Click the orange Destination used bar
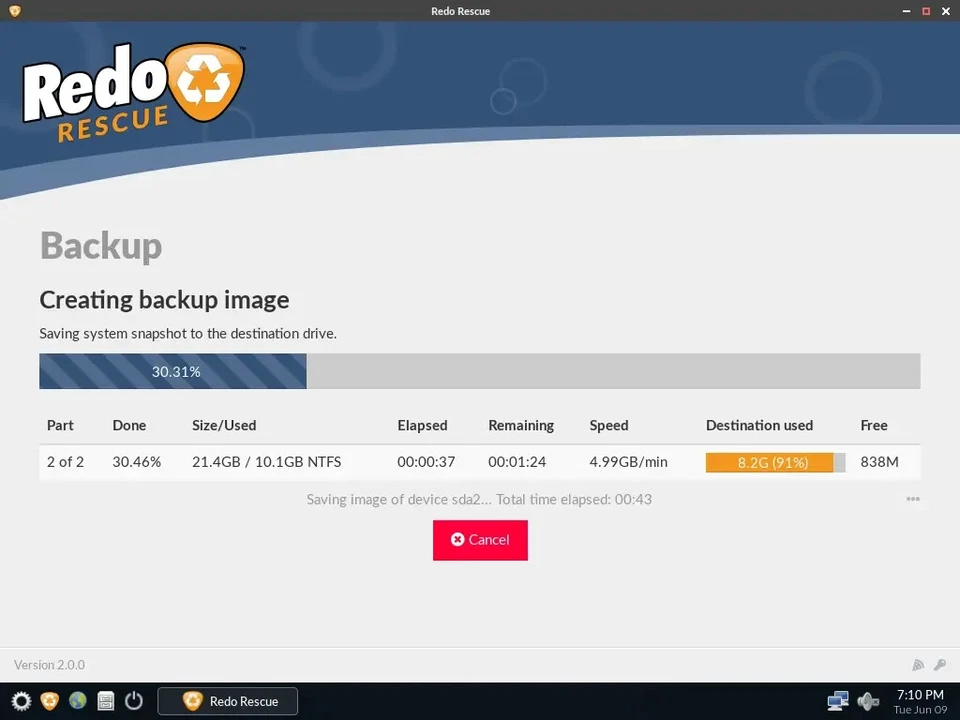 click(770, 462)
